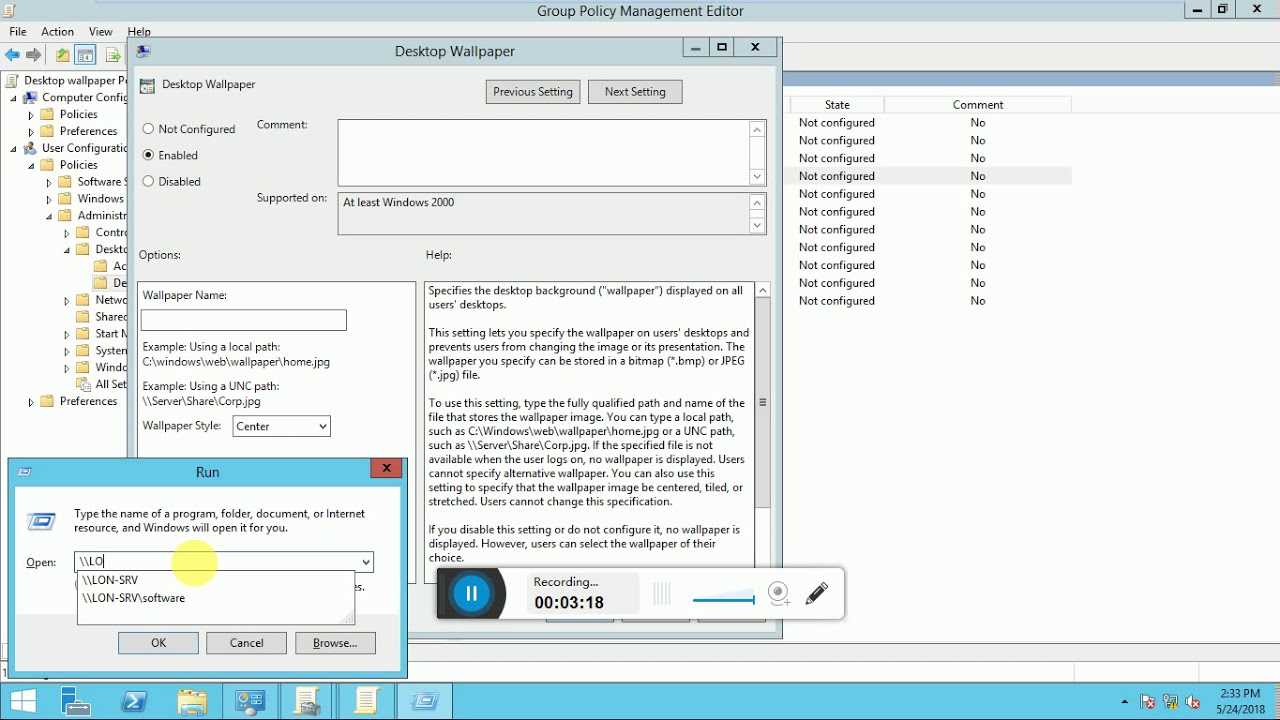1280x720 pixels.
Task: Collapse the Administrative Templates tree node
Action: pos(49,216)
